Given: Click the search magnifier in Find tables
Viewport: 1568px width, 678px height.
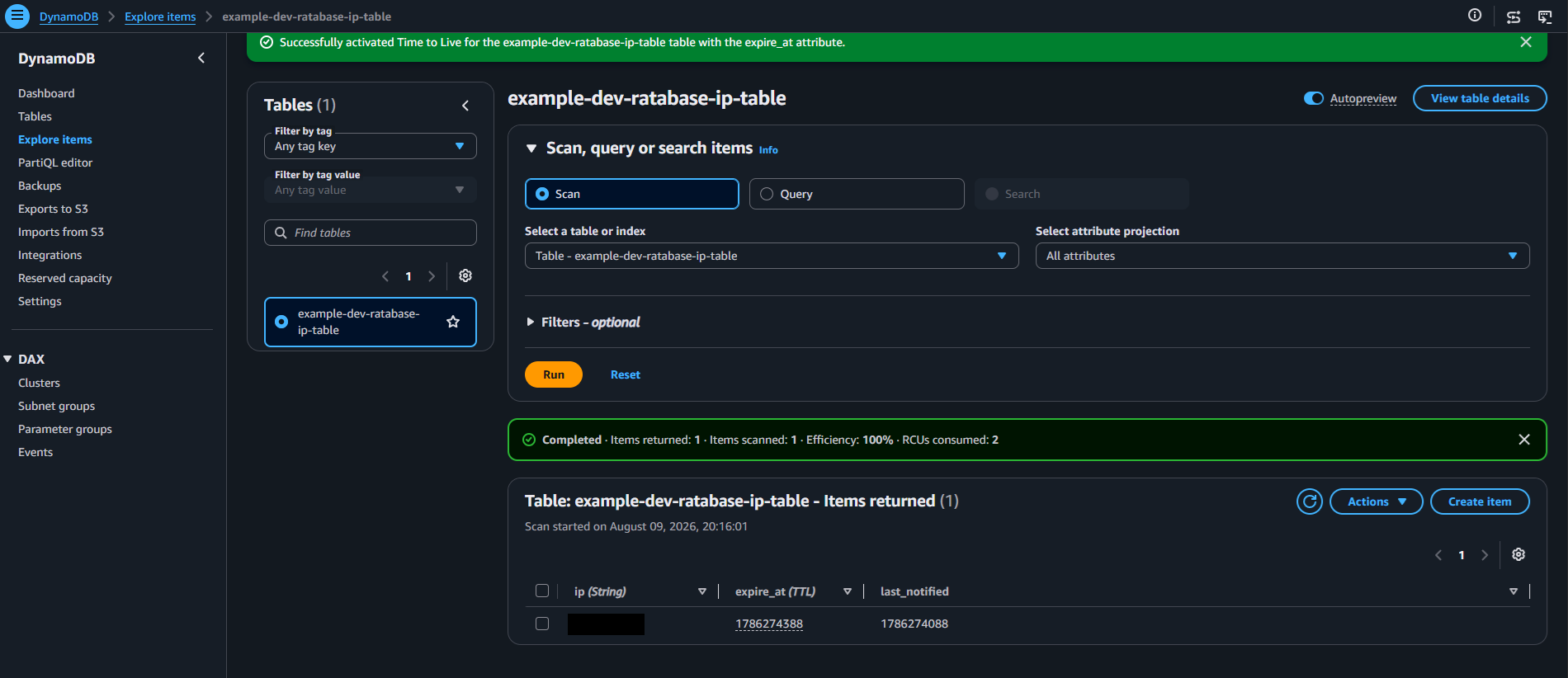Looking at the screenshot, I should tap(281, 233).
